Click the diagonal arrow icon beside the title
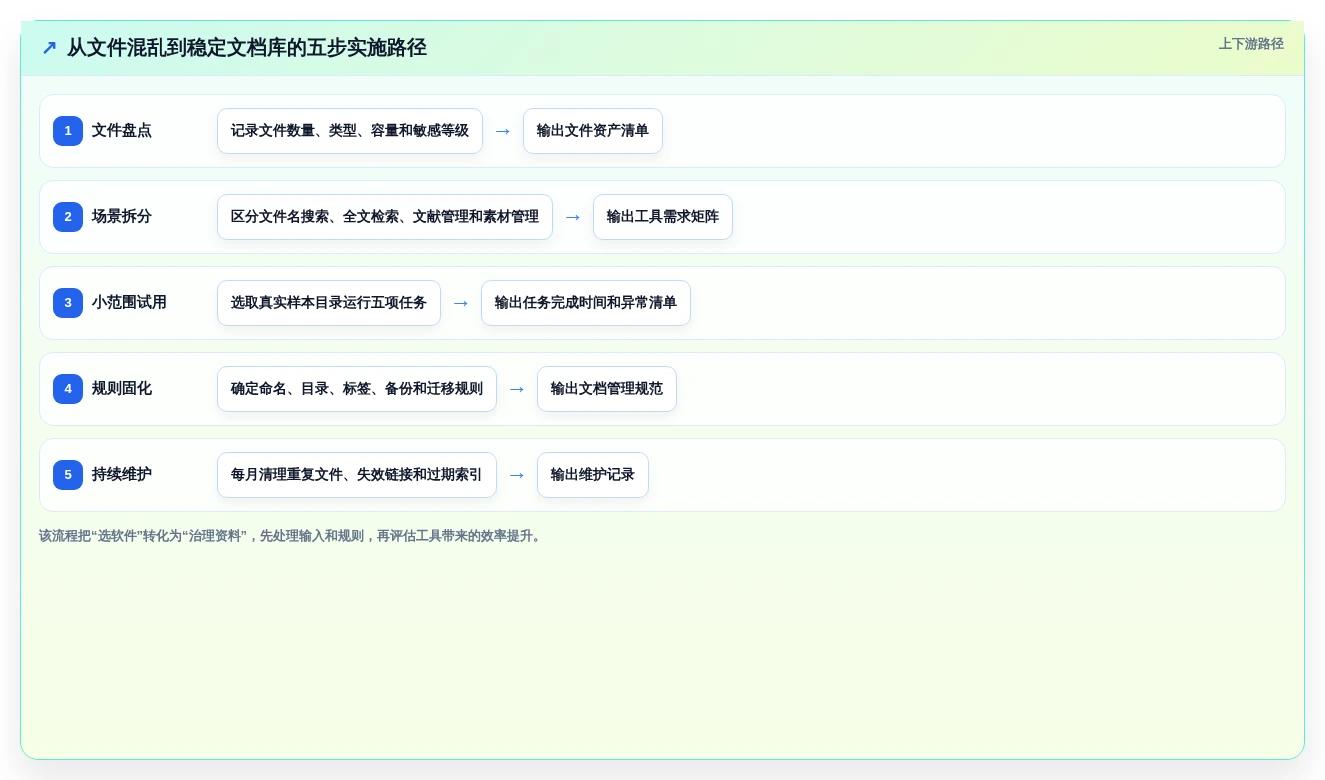1325x780 pixels. tap(49, 47)
